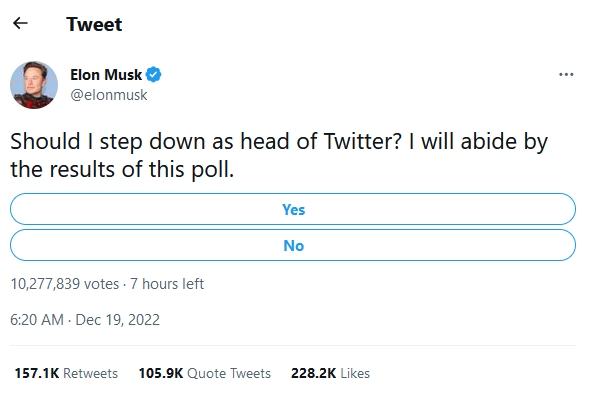Image resolution: width=591 pixels, height=395 pixels.
Task: Click the 7 hours left text
Action: [x=167, y=284]
